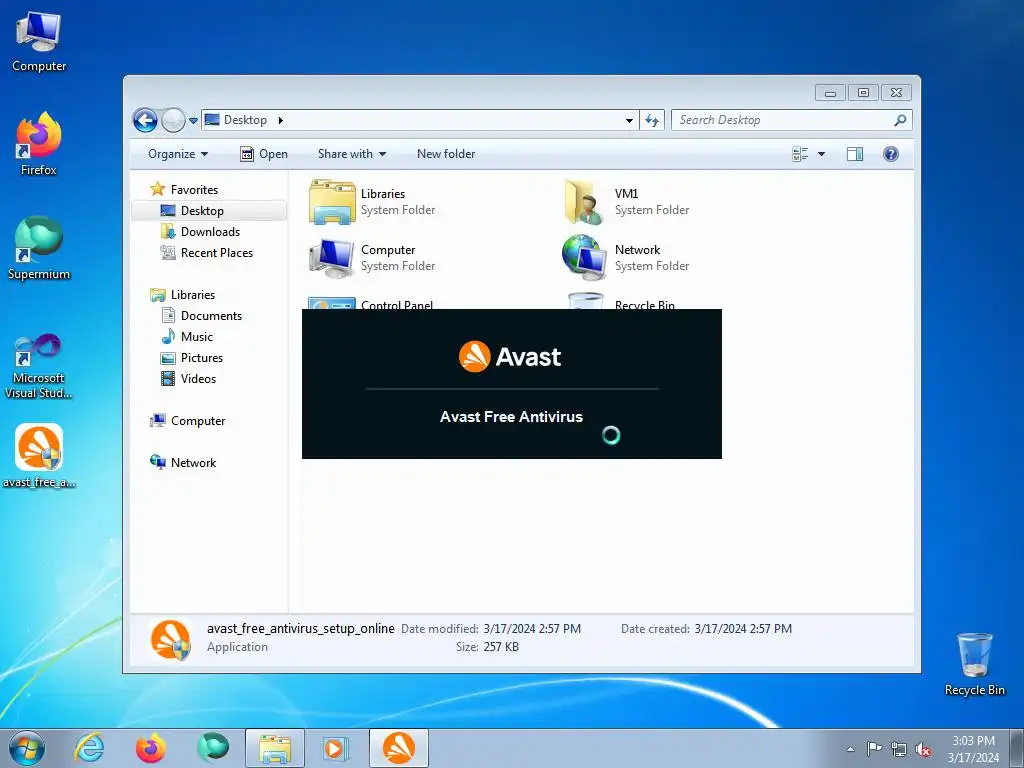
Task: Click the avast_free_antivirus_setup_online filename in details pane
Action: click(300, 628)
